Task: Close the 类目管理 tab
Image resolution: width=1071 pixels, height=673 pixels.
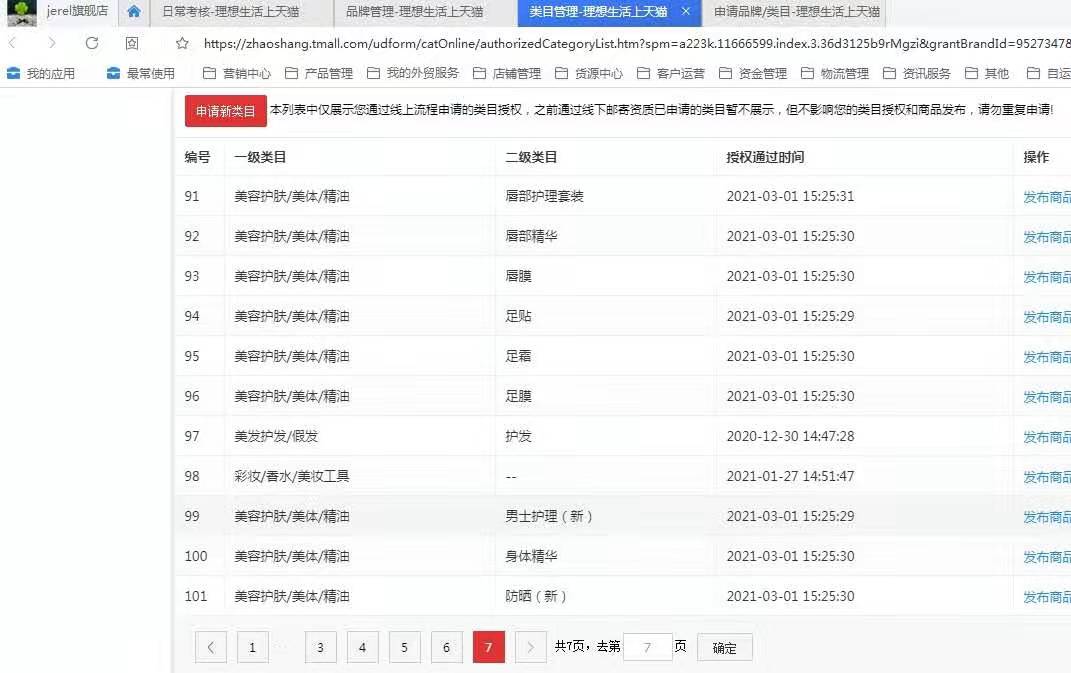Action: pyautogui.click(x=685, y=12)
